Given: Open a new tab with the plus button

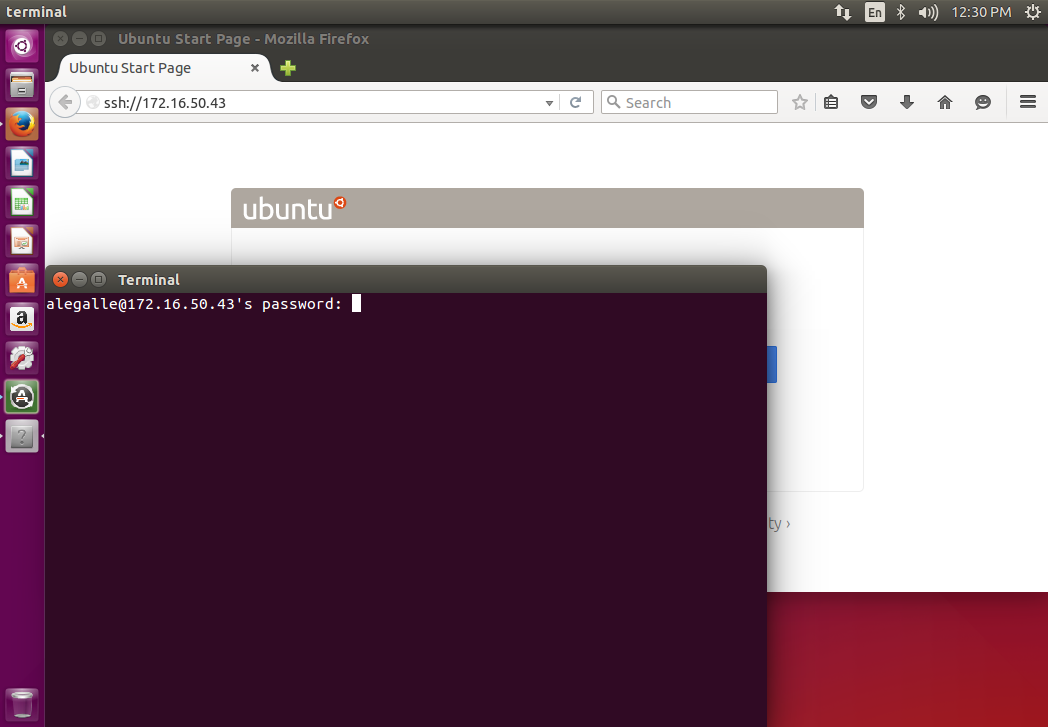Looking at the screenshot, I should pyautogui.click(x=287, y=68).
